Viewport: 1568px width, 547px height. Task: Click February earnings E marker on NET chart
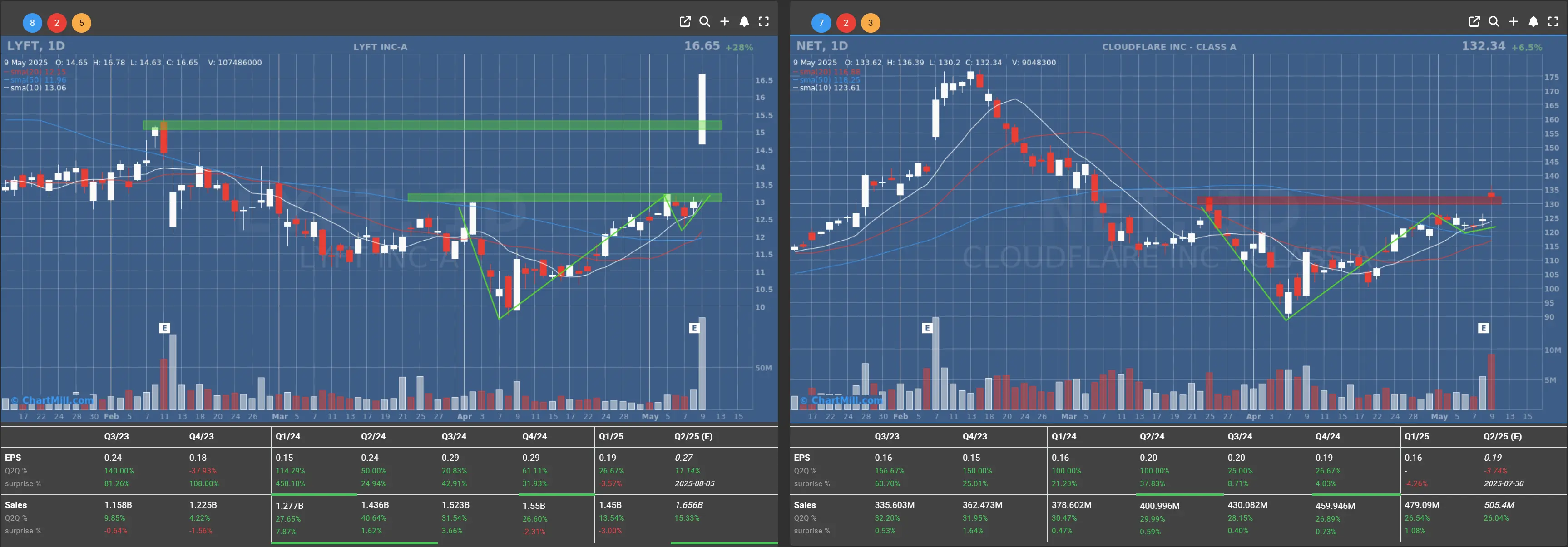[927, 328]
